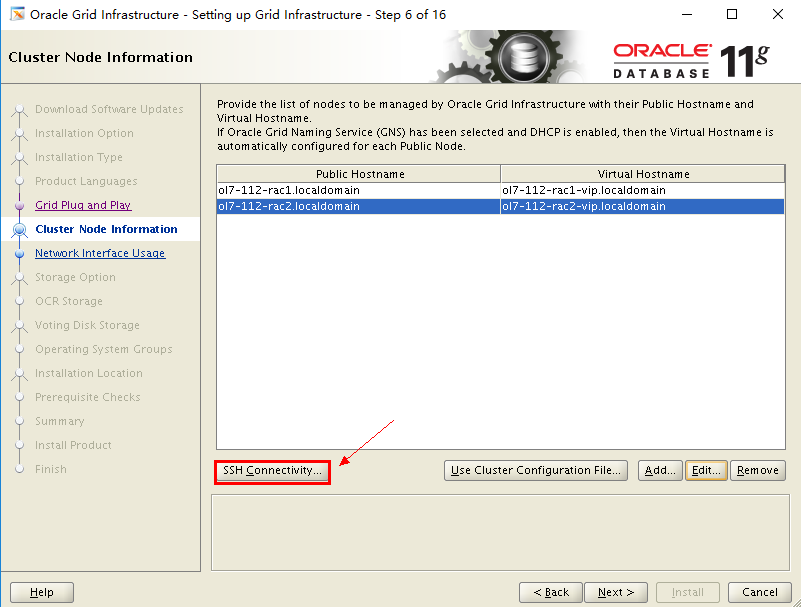Click Use Cluster Configuration File button

(535, 471)
